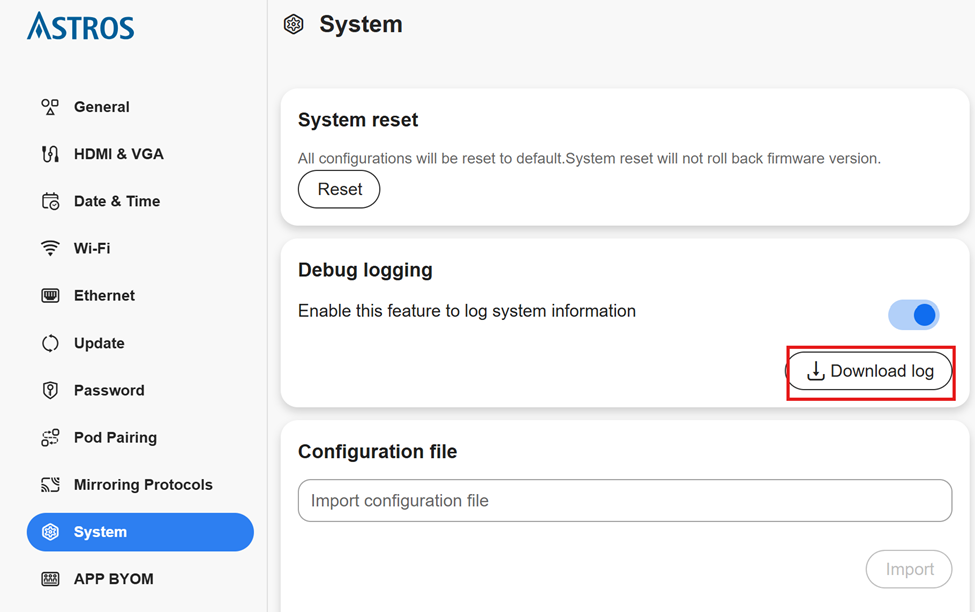The height and width of the screenshot is (612, 975).
Task: Go to APP BYOM settings
Action: point(113,579)
